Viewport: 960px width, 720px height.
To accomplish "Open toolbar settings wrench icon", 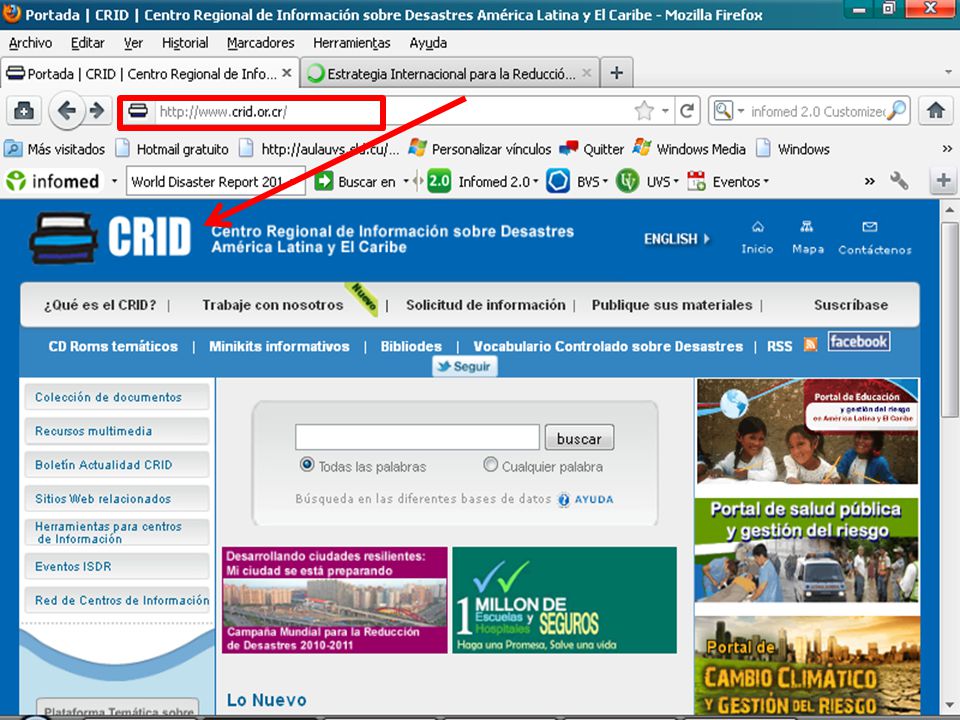I will (899, 181).
